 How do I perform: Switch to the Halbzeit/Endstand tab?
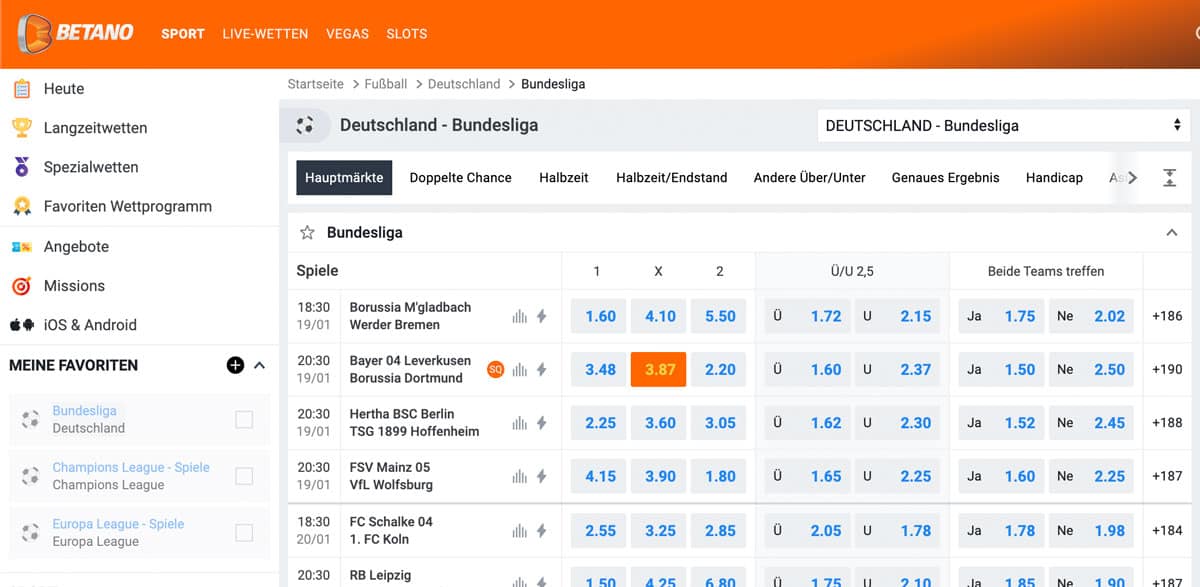tap(671, 178)
